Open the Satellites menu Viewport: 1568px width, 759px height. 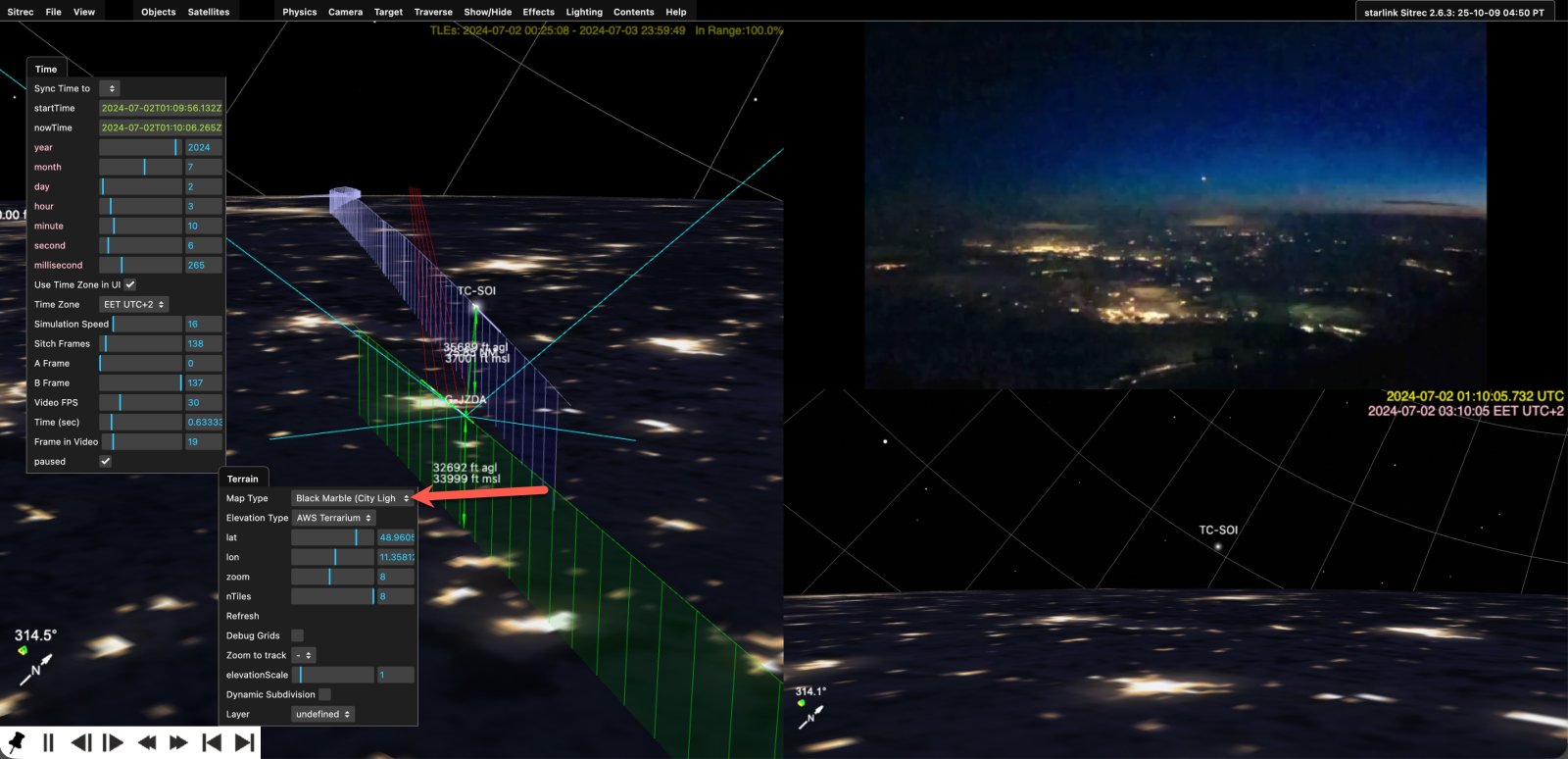click(208, 12)
